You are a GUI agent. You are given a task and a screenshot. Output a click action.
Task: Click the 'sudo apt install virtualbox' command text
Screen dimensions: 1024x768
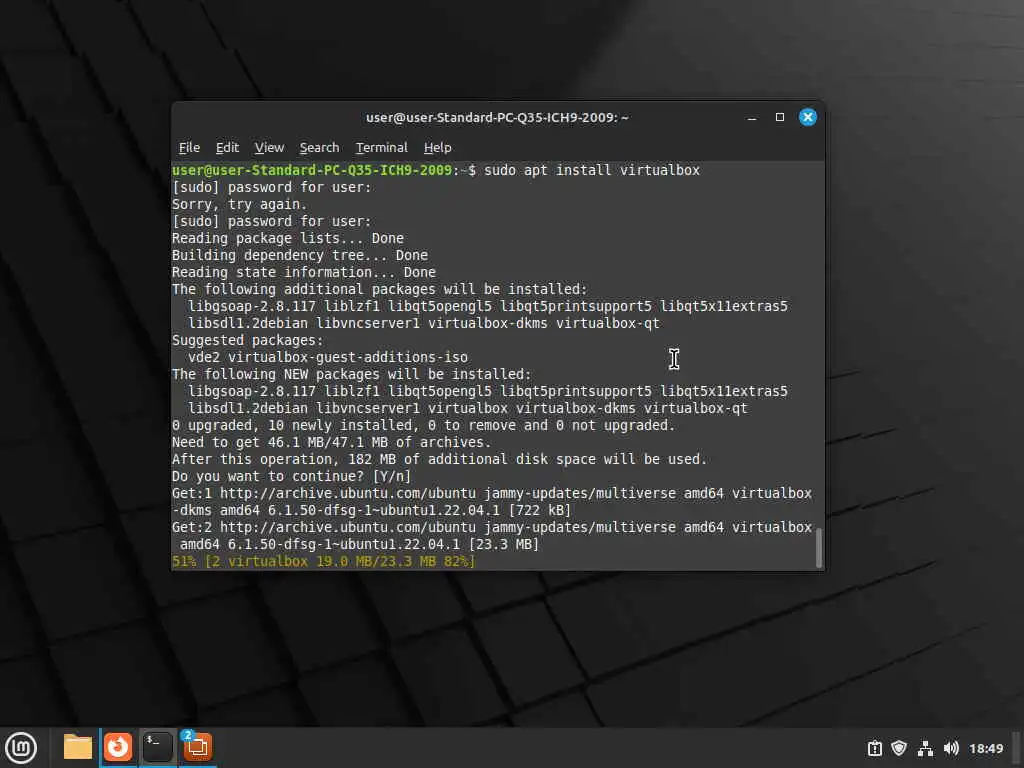592,170
